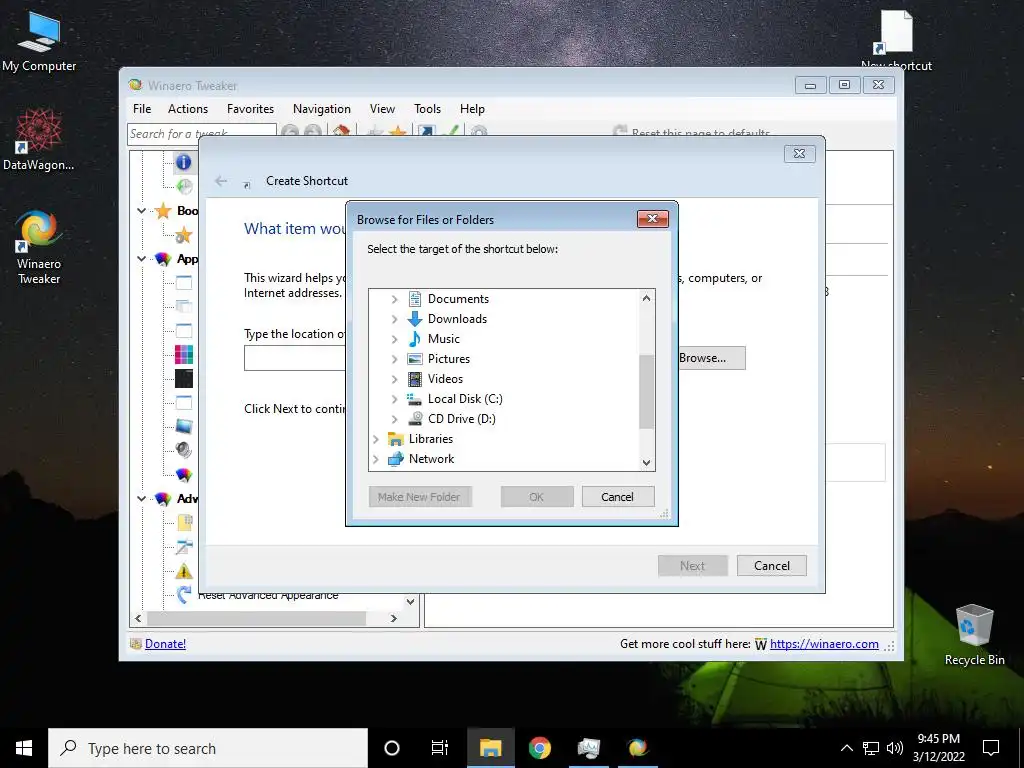The width and height of the screenshot is (1024, 768).
Task: Expand the Network node
Action: pyautogui.click(x=376, y=459)
